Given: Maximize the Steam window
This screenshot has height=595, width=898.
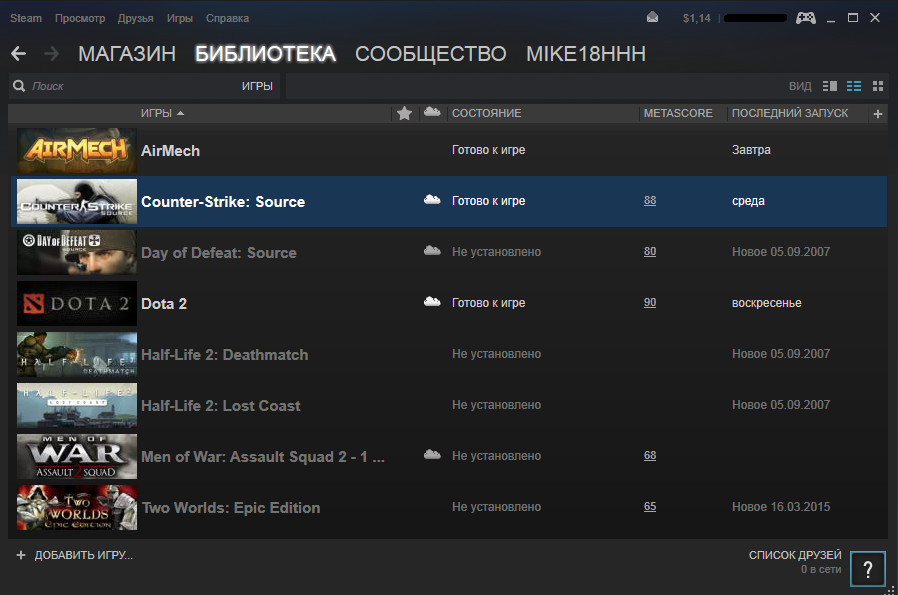Looking at the screenshot, I should pyautogui.click(x=853, y=18).
